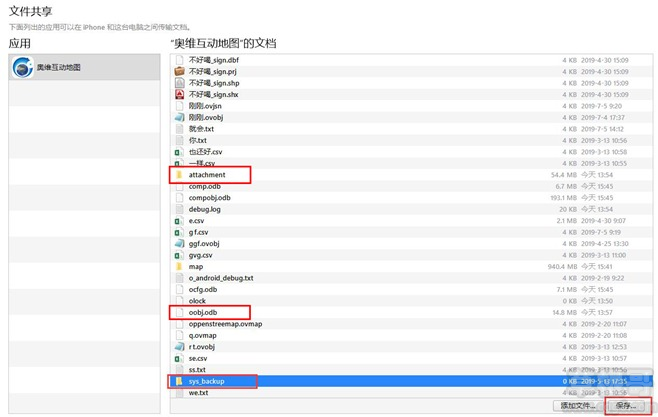The height and width of the screenshot is (417, 658).
Task: Select the we.txt file
Action: 198,393
